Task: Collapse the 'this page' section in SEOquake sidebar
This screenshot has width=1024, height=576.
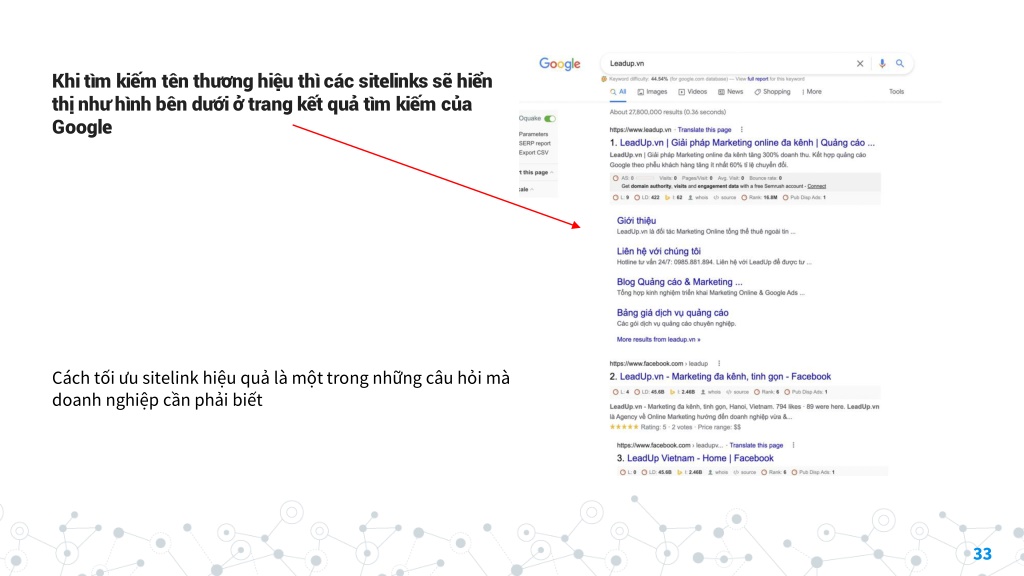Action: (x=536, y=172)
